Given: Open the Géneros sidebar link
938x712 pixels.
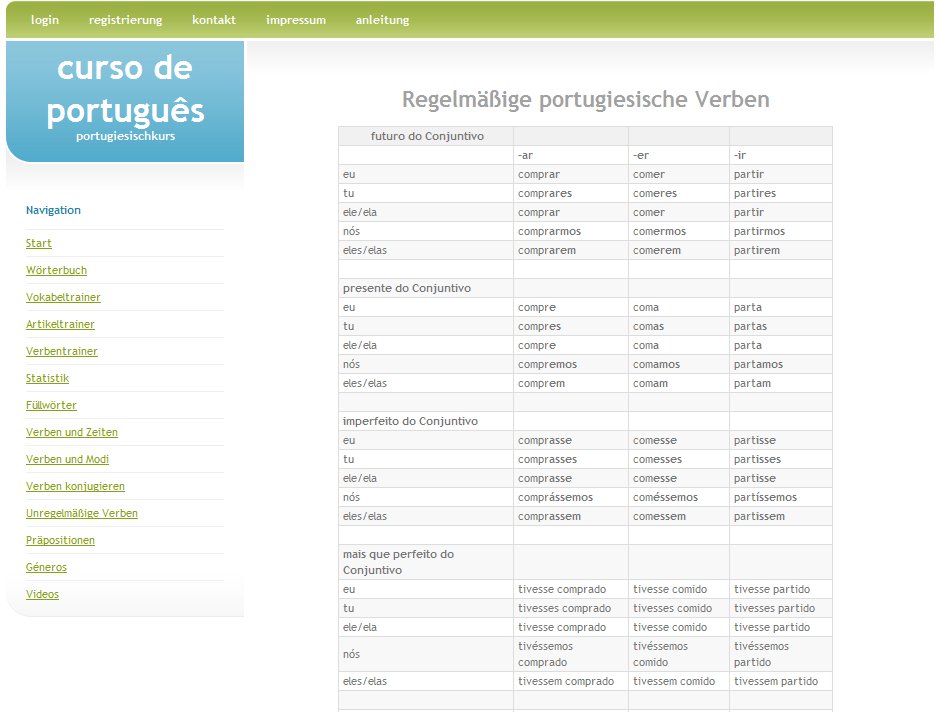Looking at the screenshot, I should pyautogui.click(x=46, y=568).
